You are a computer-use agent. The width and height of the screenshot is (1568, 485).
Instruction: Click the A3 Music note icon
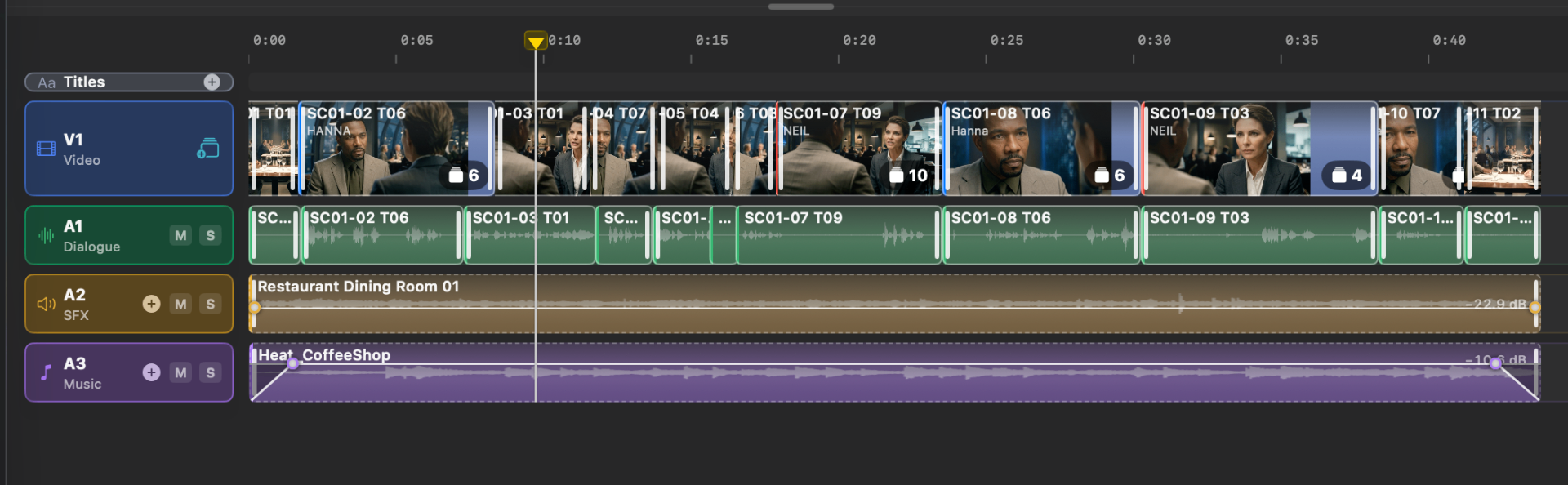point(46,372)
